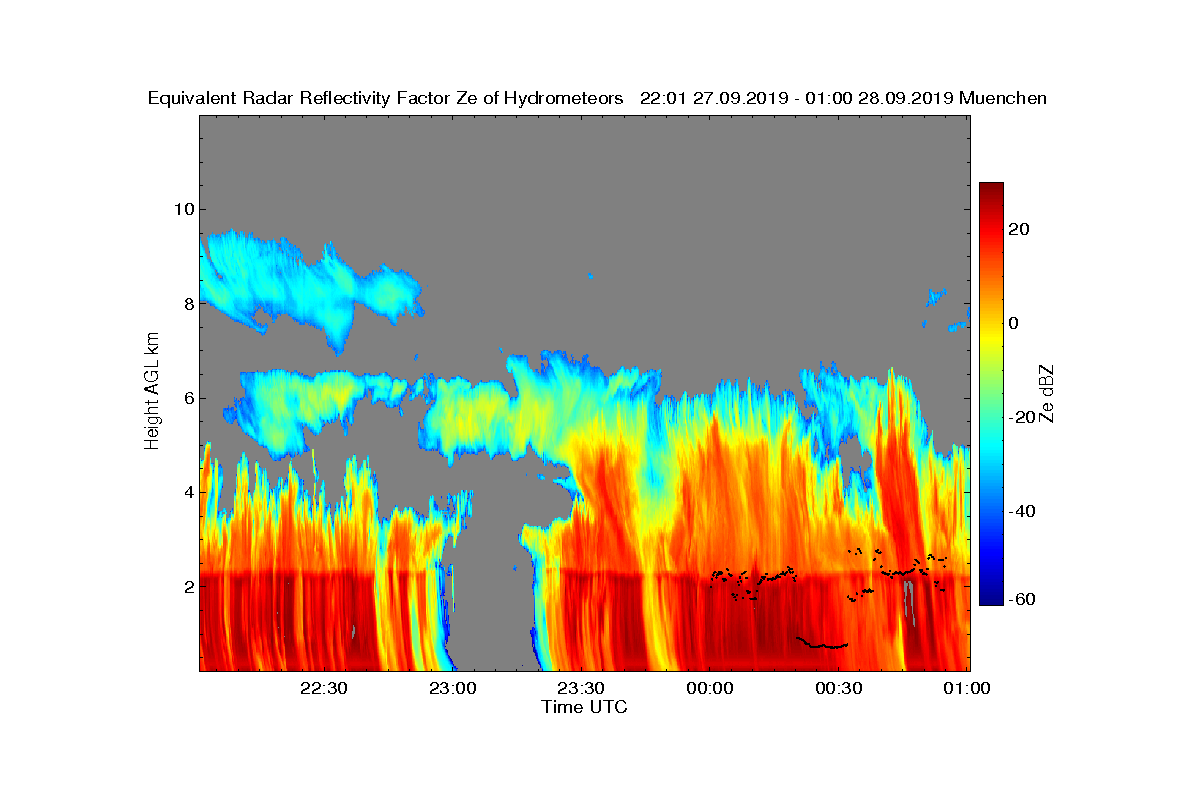Click the '01:00' time tick label
Image resolution: width=1200 pixels, height=800 pixels.
point(967,688)
